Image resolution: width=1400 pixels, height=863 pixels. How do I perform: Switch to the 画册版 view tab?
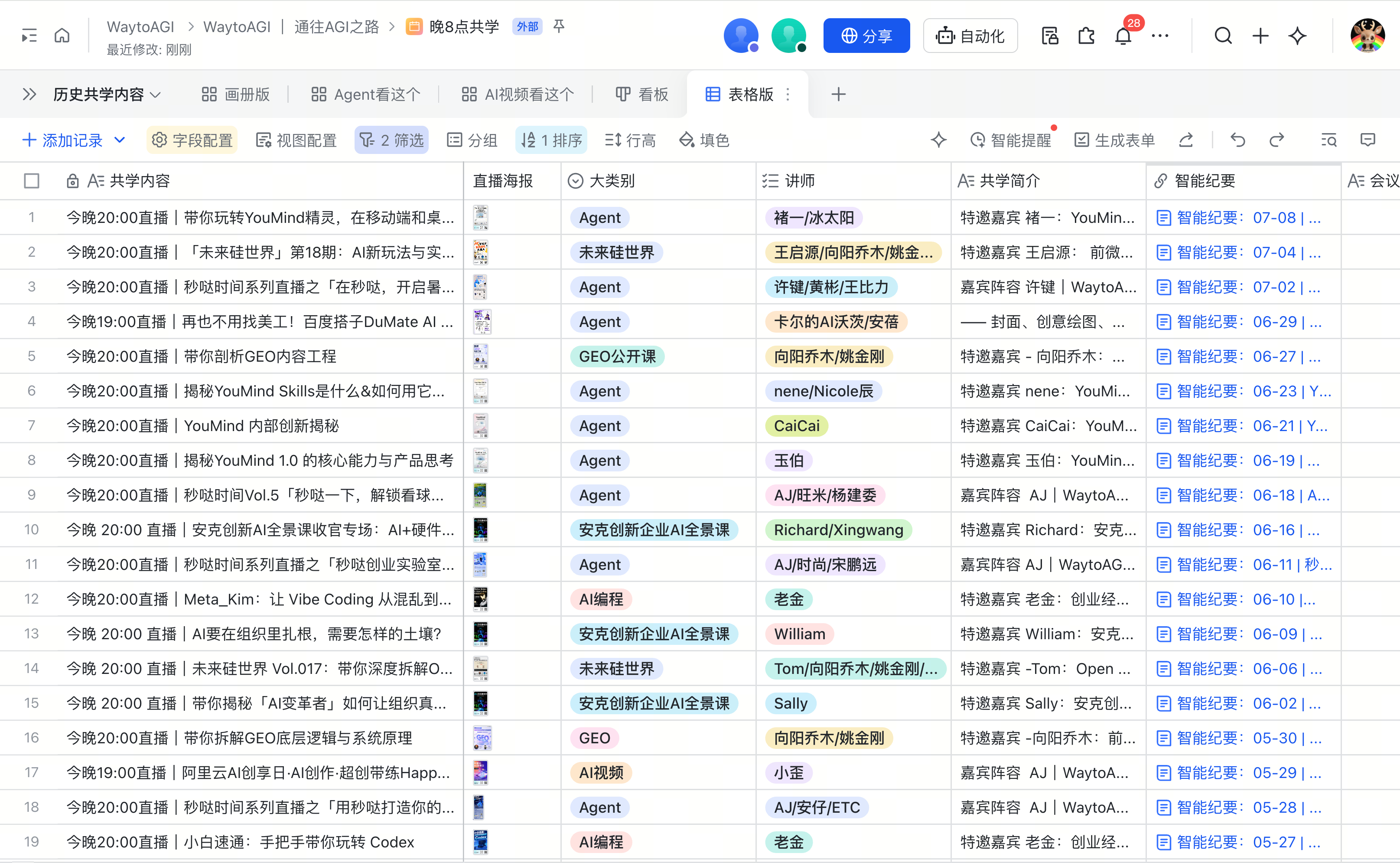tap(236, 94)
